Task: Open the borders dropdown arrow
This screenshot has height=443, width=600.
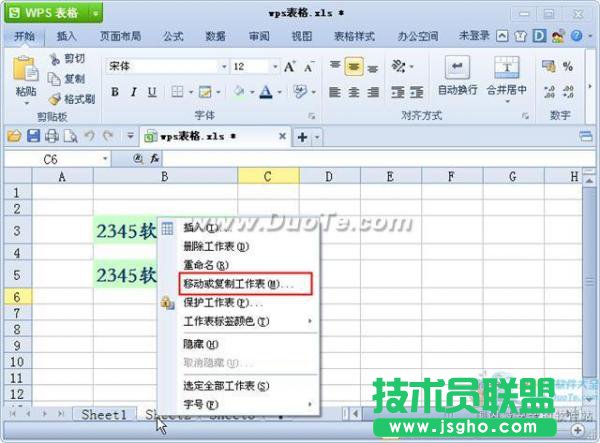Action: 191,92
